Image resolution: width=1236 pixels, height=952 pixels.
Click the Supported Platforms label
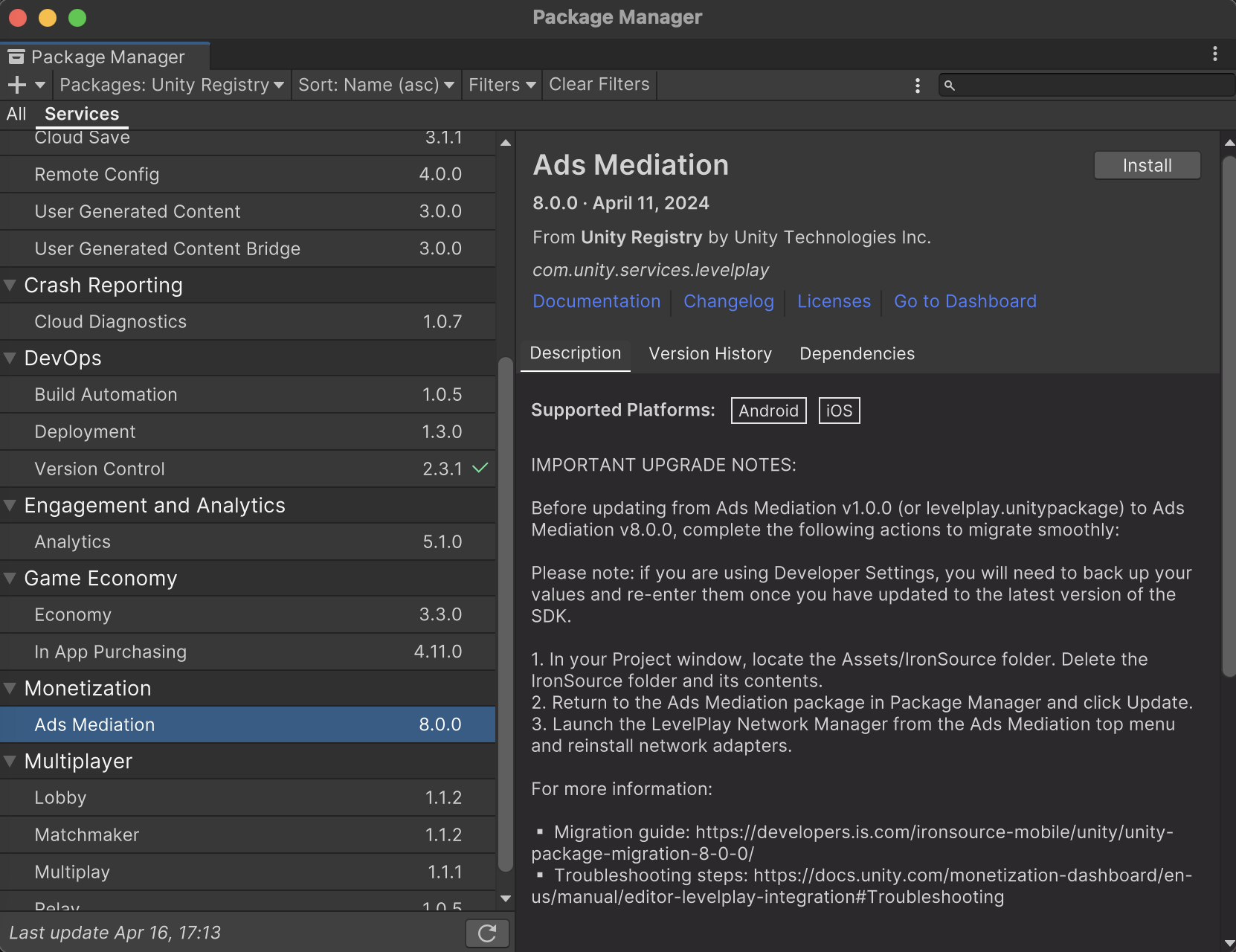tap(623, 410)
